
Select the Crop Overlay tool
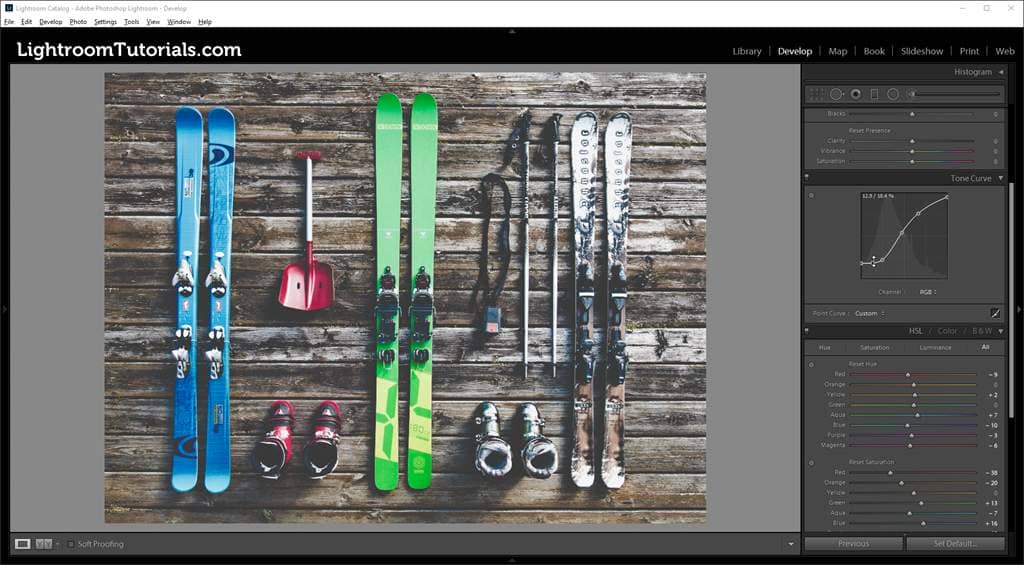pyautogui.click(x=817, y=94)
